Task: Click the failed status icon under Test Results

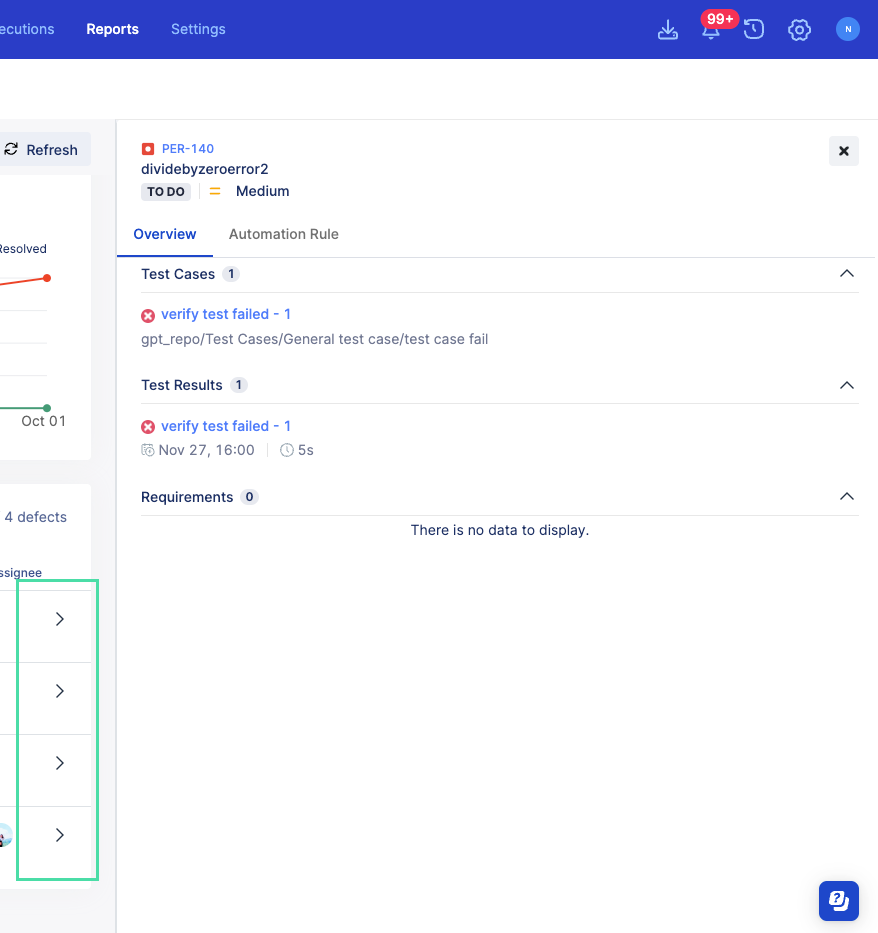Action: (148, 426)
